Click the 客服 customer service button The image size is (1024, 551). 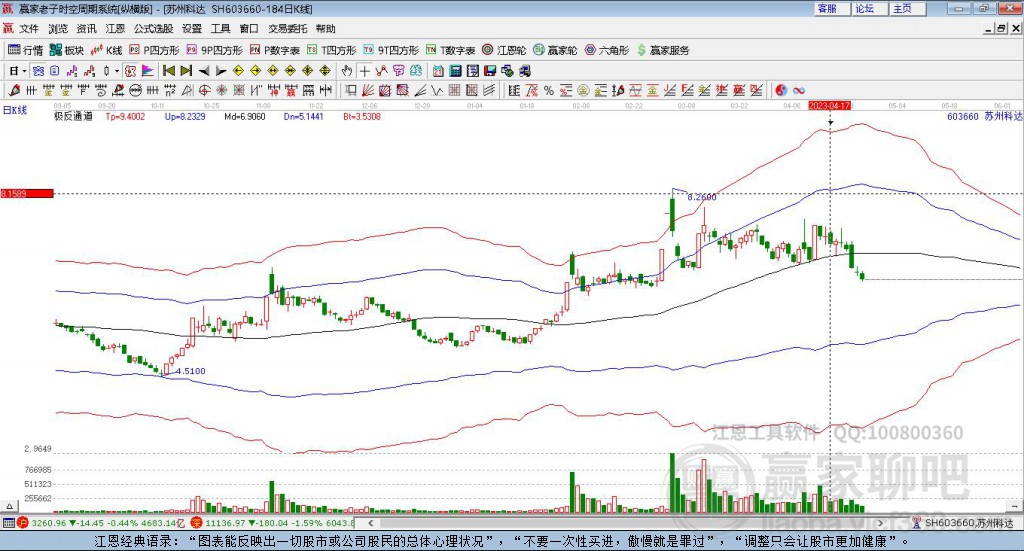(x=831, y=8)
